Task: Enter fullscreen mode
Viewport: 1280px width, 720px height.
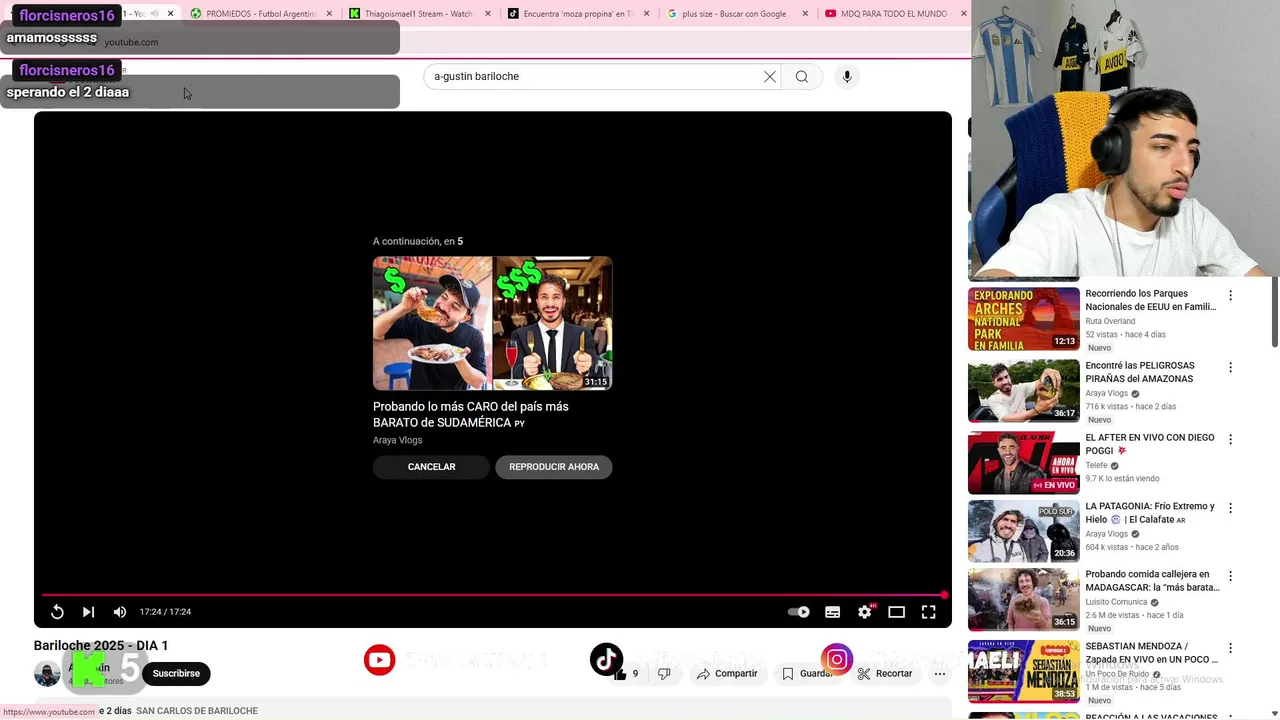Action: (x=929, y=612)
